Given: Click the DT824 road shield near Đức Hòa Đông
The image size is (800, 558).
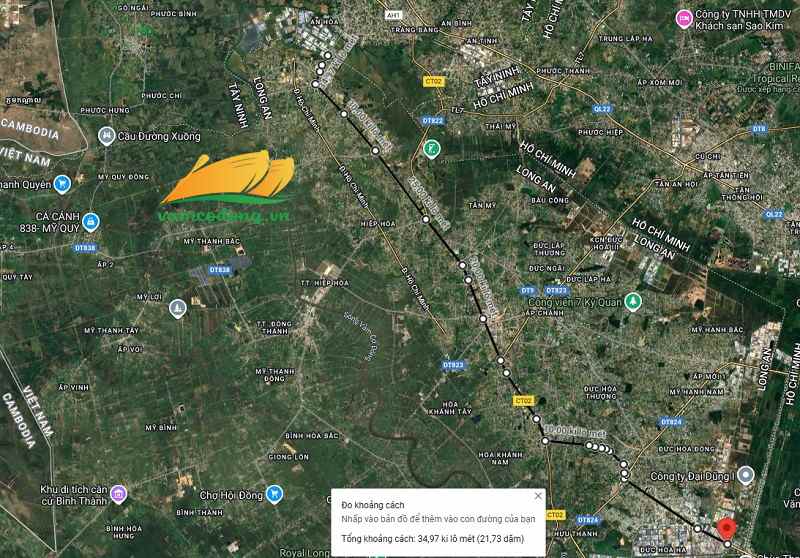Looking at the screenshot, I should click(x=671, y=422).
